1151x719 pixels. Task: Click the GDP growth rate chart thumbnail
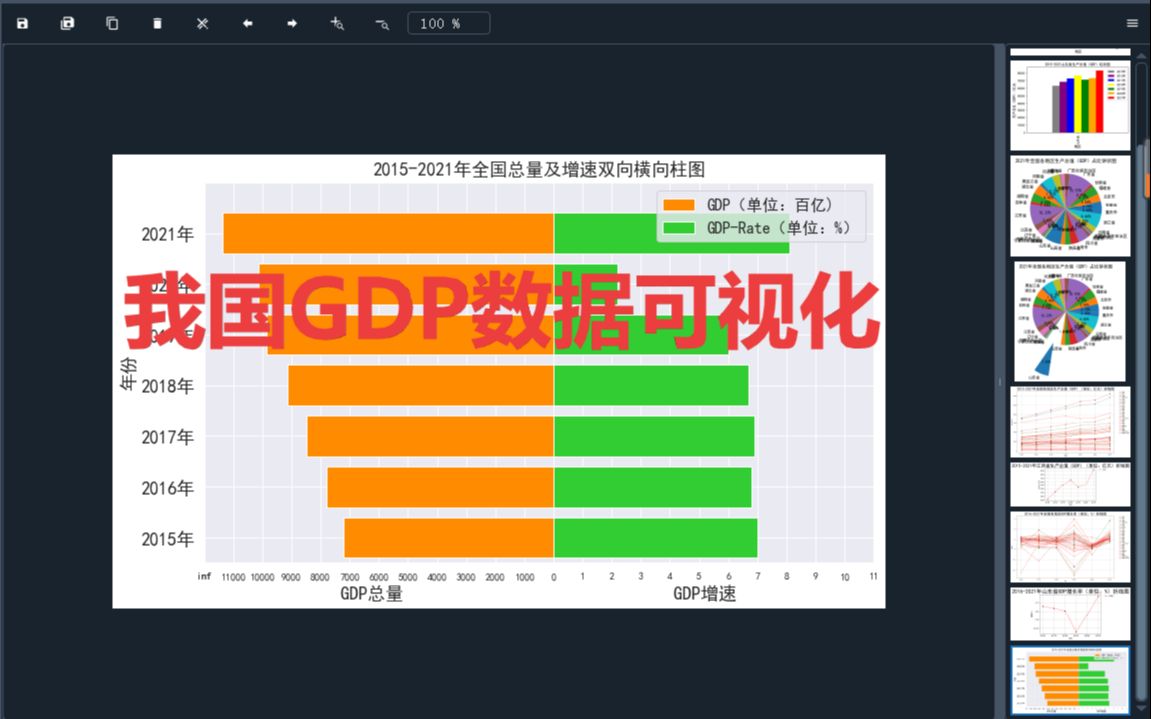point(1070,612)
